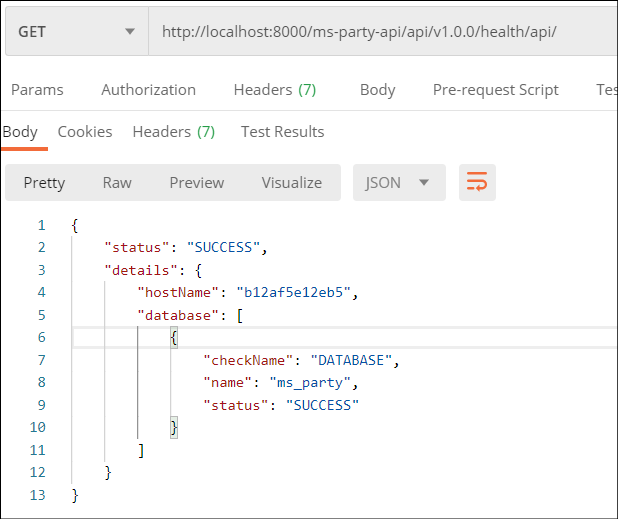View response Headers (7) beside Test Results

pos(173,132)
